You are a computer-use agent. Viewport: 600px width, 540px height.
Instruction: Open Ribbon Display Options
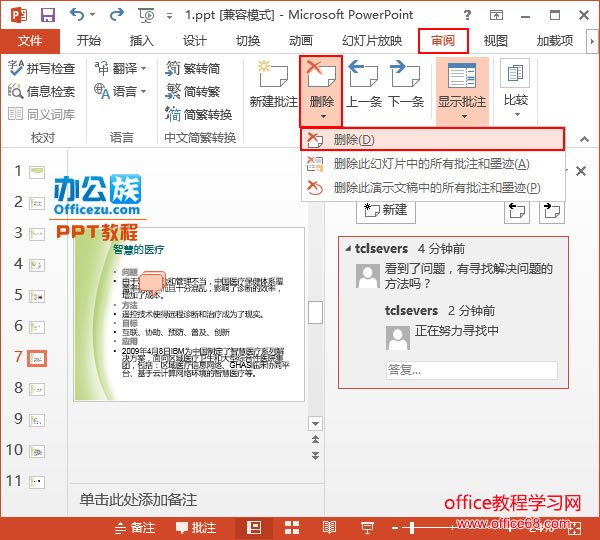tap(496, 15)
